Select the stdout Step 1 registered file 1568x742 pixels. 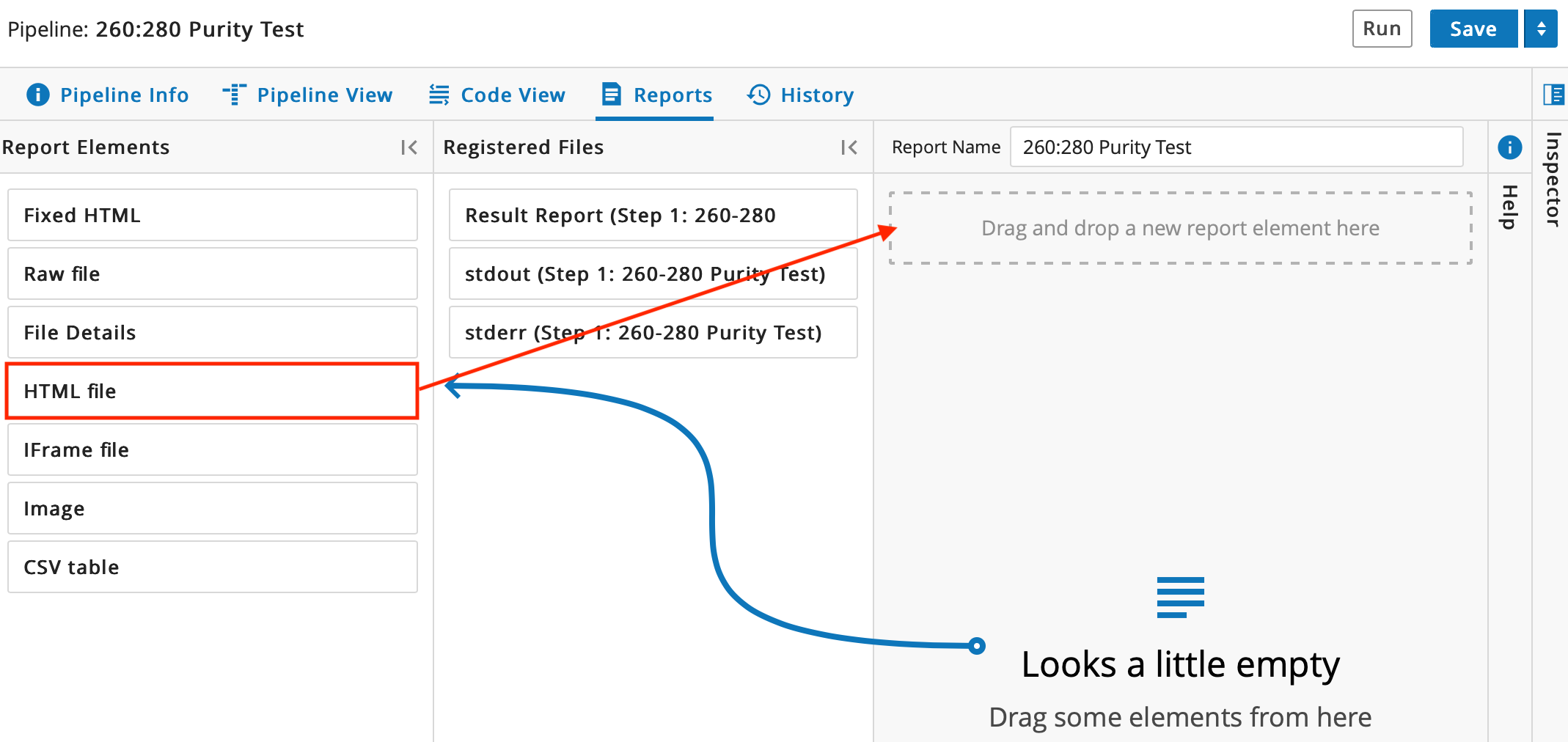(x=653, y=273)
